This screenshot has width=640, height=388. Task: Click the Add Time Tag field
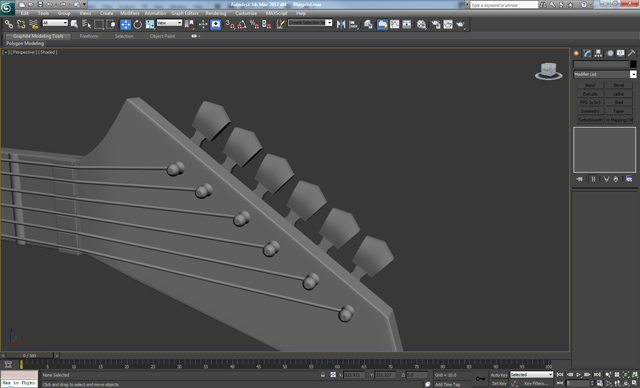[x=452, y=384]
